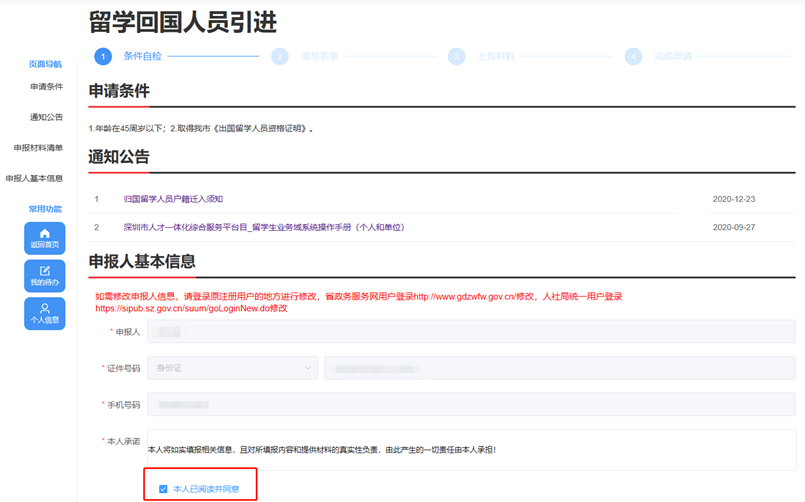Open 个人信息 profile icon button
The height and width of the screenshot is (502, 805).
(x=44, y=313)
